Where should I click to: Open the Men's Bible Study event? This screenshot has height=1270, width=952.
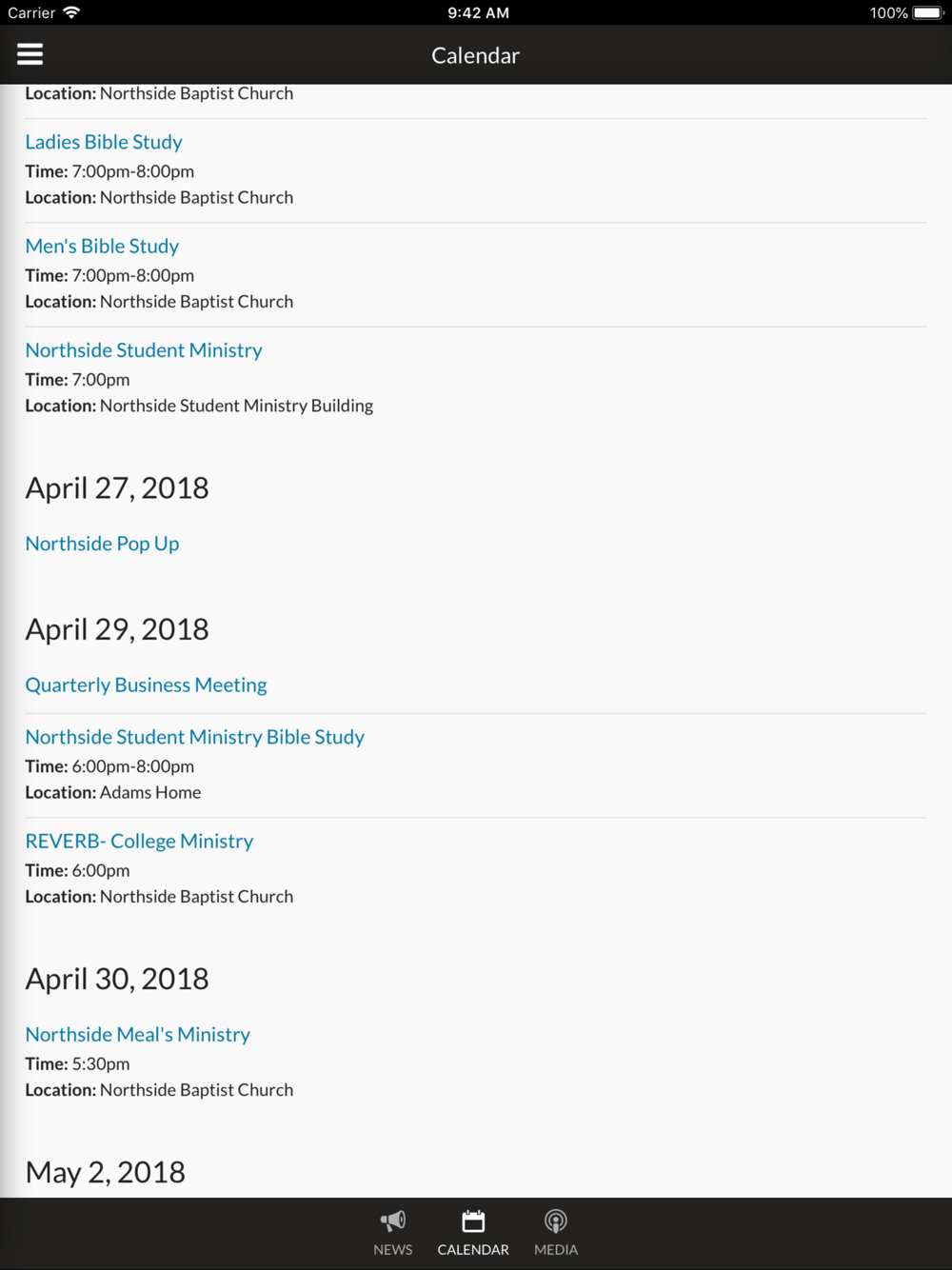(102, 246)
